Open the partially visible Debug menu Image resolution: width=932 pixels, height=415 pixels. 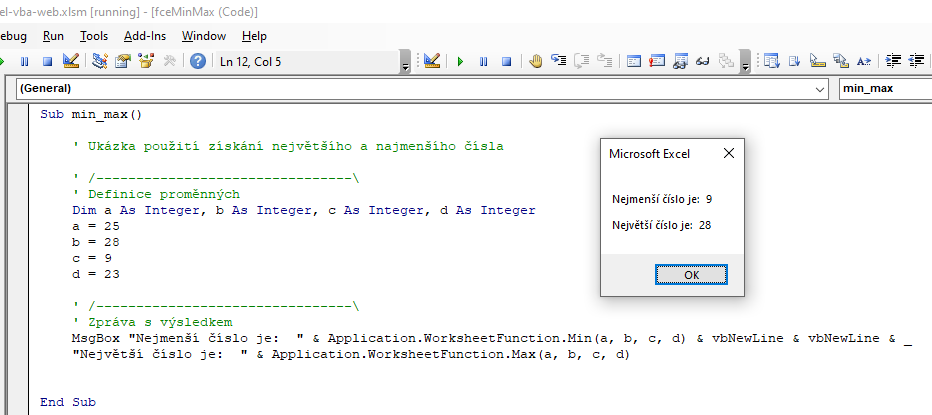(x=13, y=36)
